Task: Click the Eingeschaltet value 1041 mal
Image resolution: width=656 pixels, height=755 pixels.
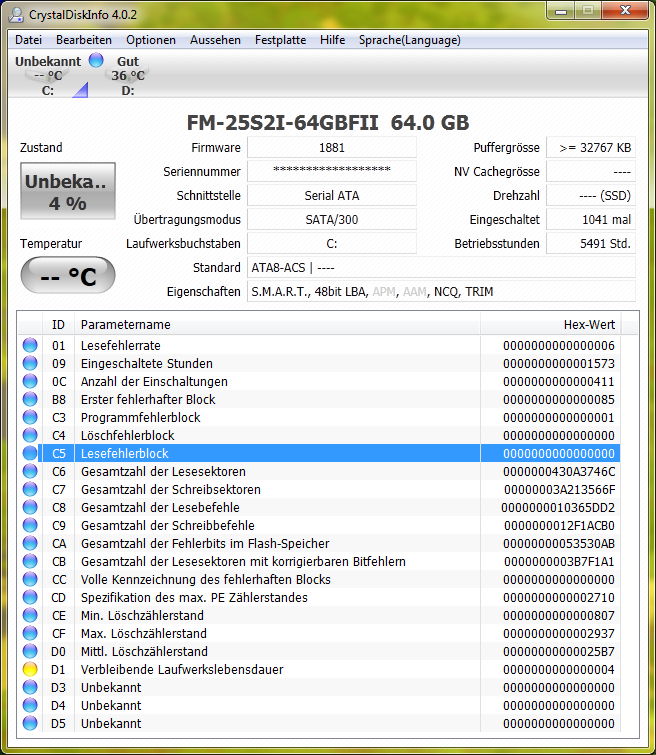Action: pos(591,219)
